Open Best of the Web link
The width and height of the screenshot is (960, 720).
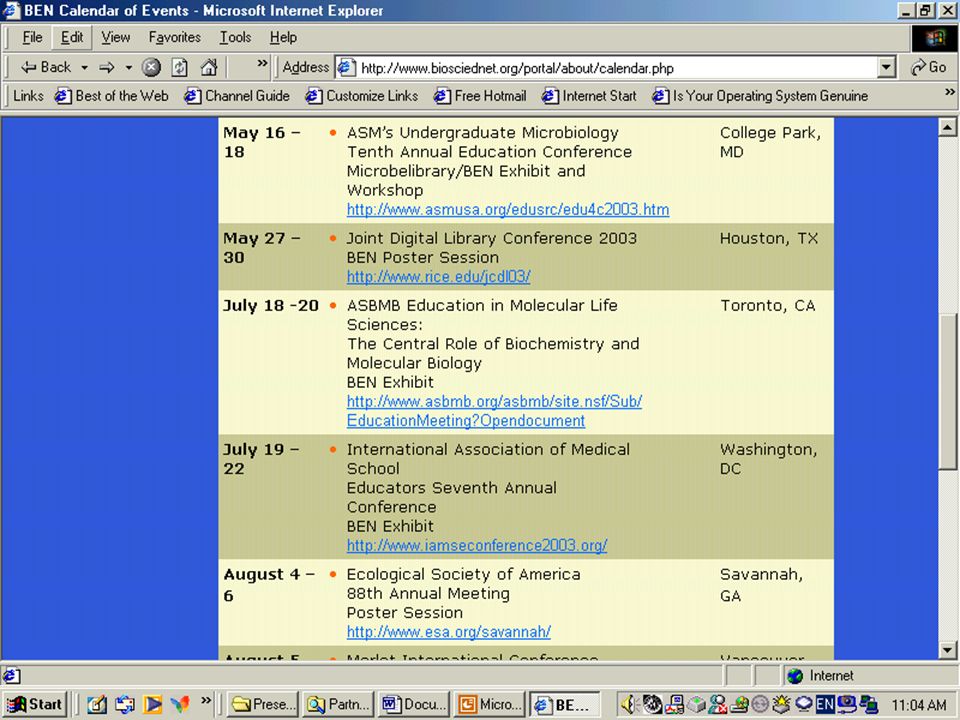(111, 96)
